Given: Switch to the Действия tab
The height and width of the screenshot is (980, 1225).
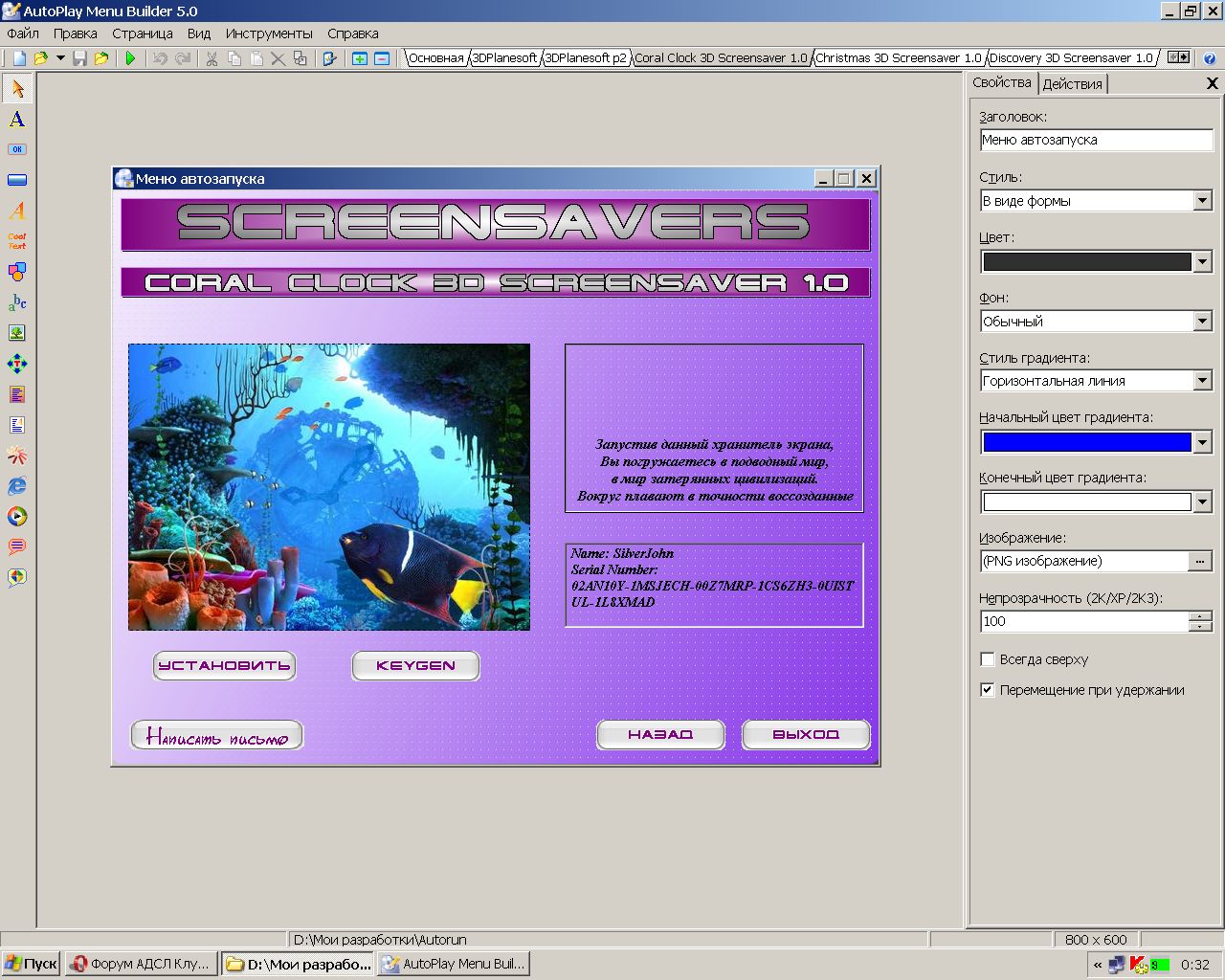Looking at the screenshot, I should [x=1072, y=84].
